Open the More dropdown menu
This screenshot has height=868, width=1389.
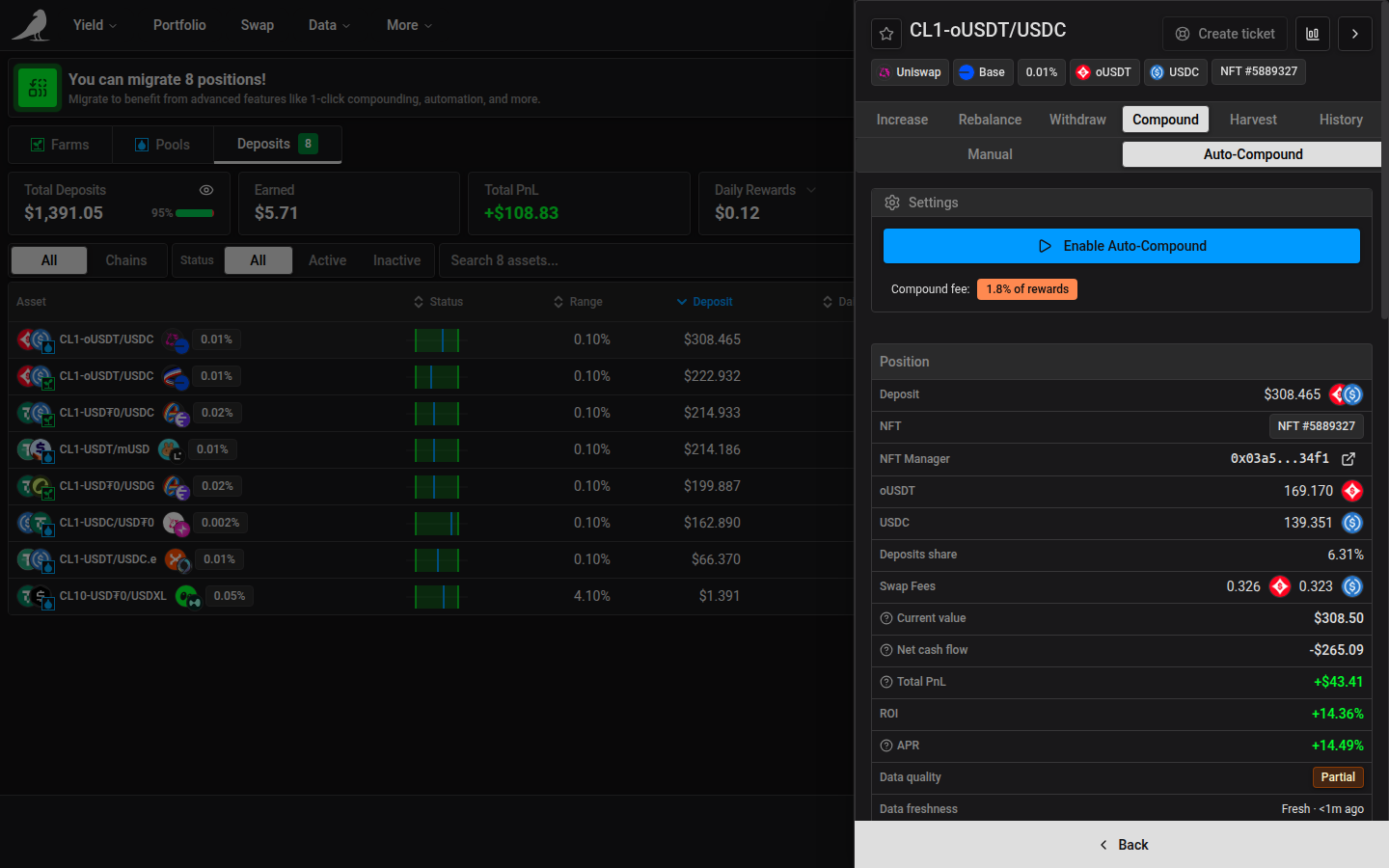(409, 25)
